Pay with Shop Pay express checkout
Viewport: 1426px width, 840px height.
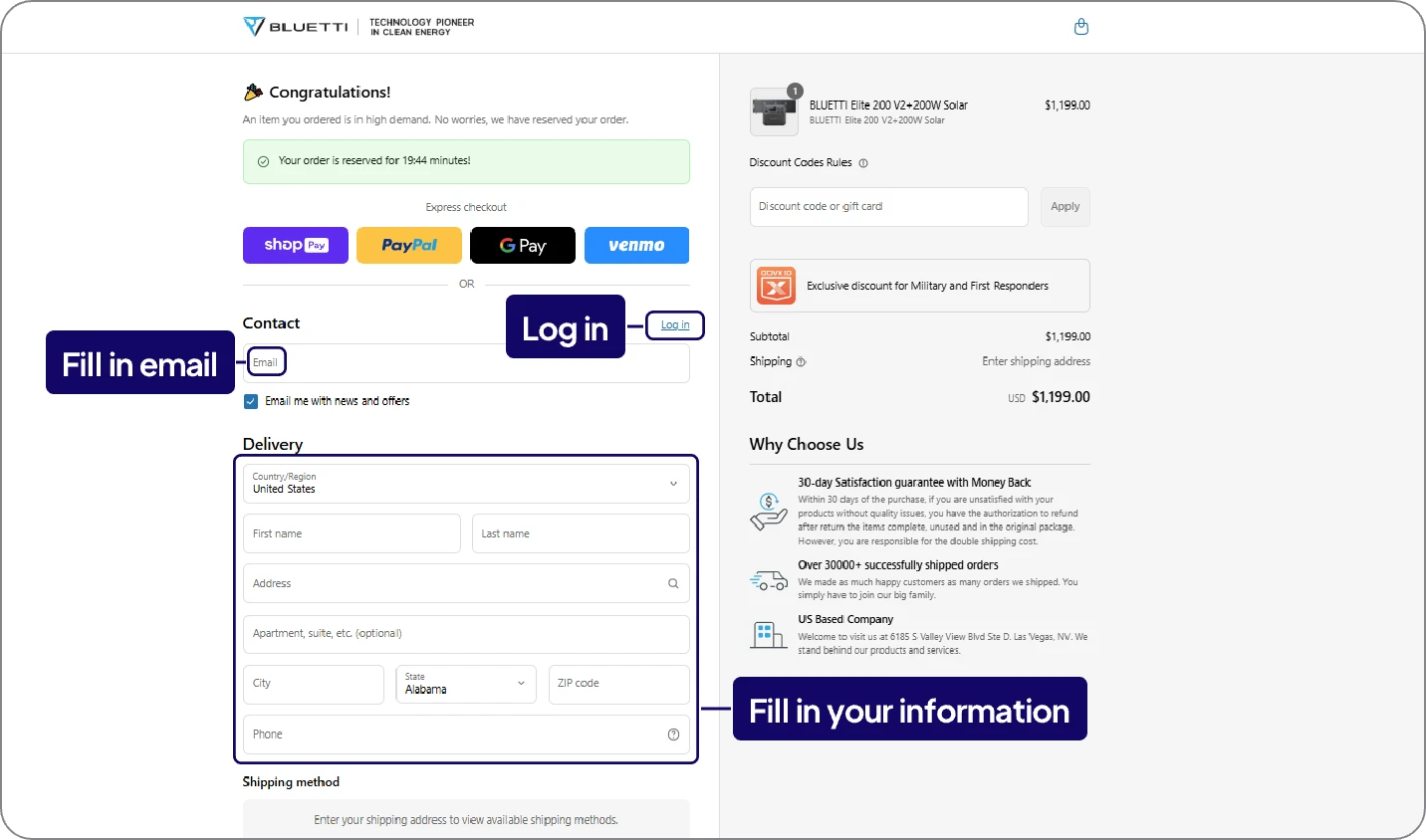click(296, 246)
